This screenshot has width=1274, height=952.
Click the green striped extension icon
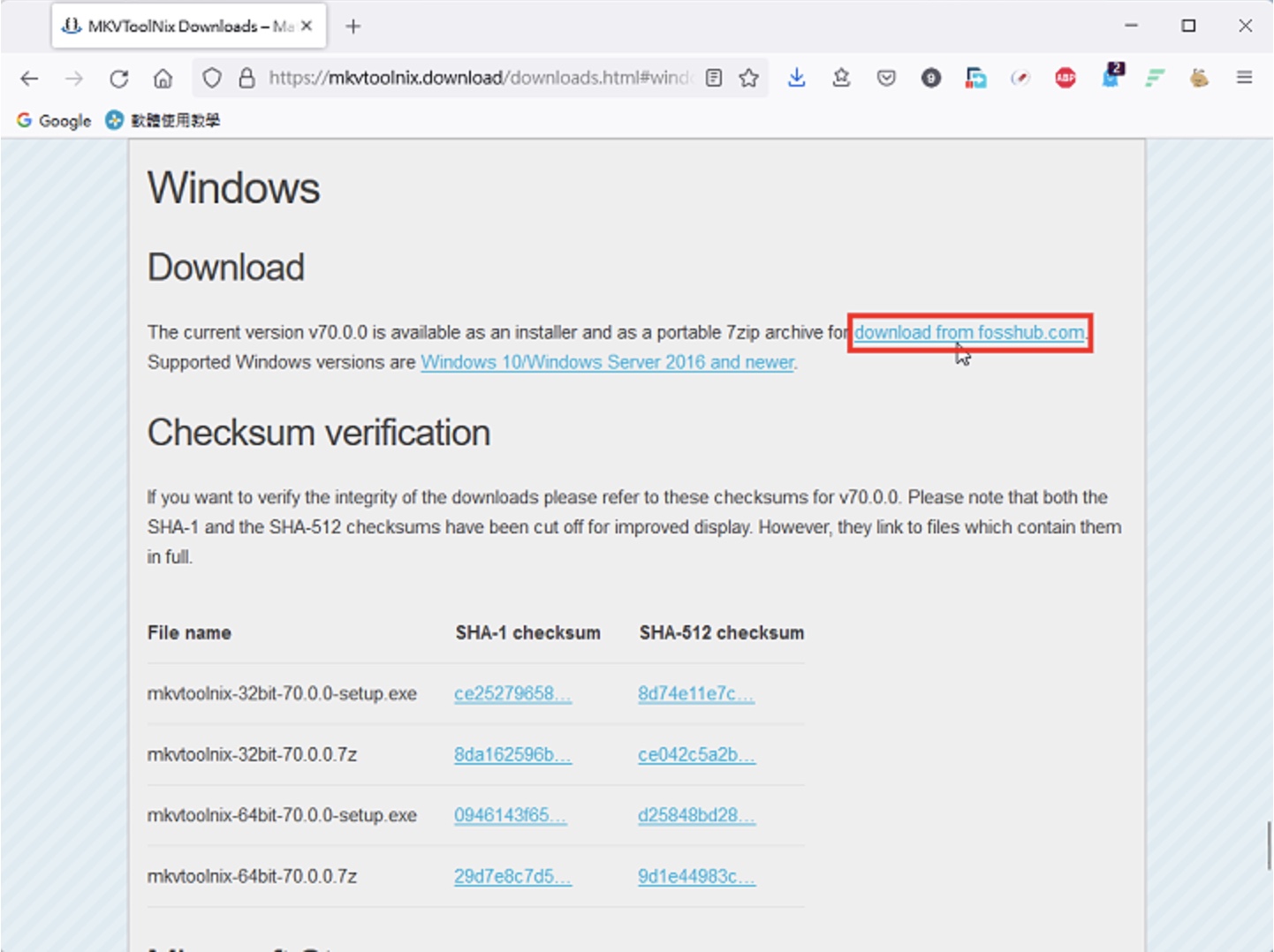tap(1155, 79)
